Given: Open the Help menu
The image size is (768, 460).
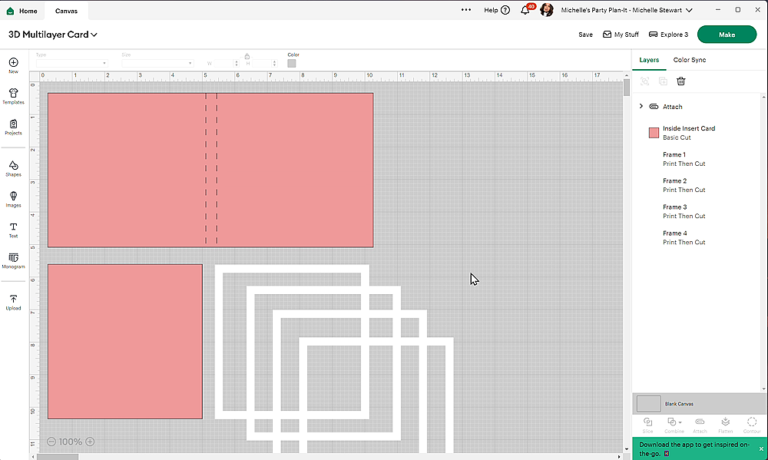Looking at the screenshot, I should (x=497, y=10).
